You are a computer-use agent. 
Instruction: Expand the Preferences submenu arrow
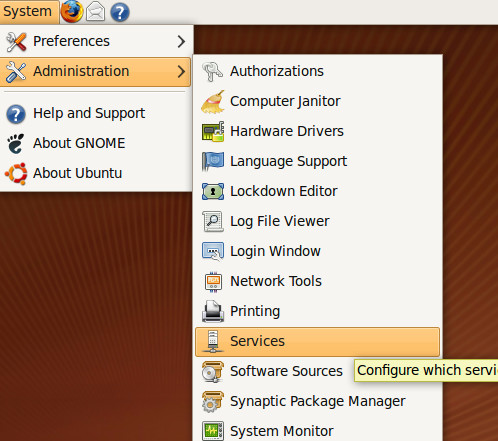coord(181,41)
